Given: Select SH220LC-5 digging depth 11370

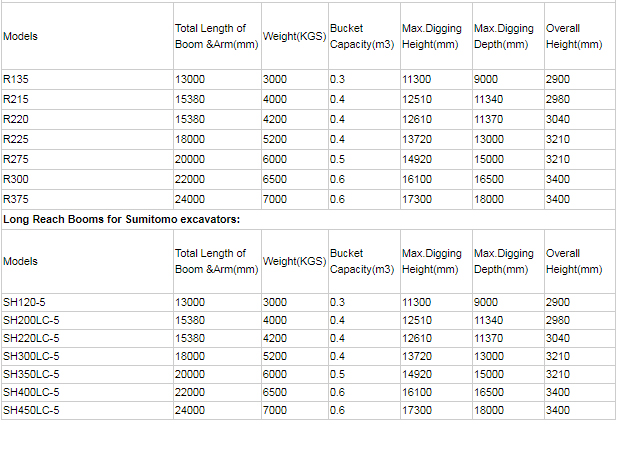Looking at the screenshot, I should [x=489, y=338].
